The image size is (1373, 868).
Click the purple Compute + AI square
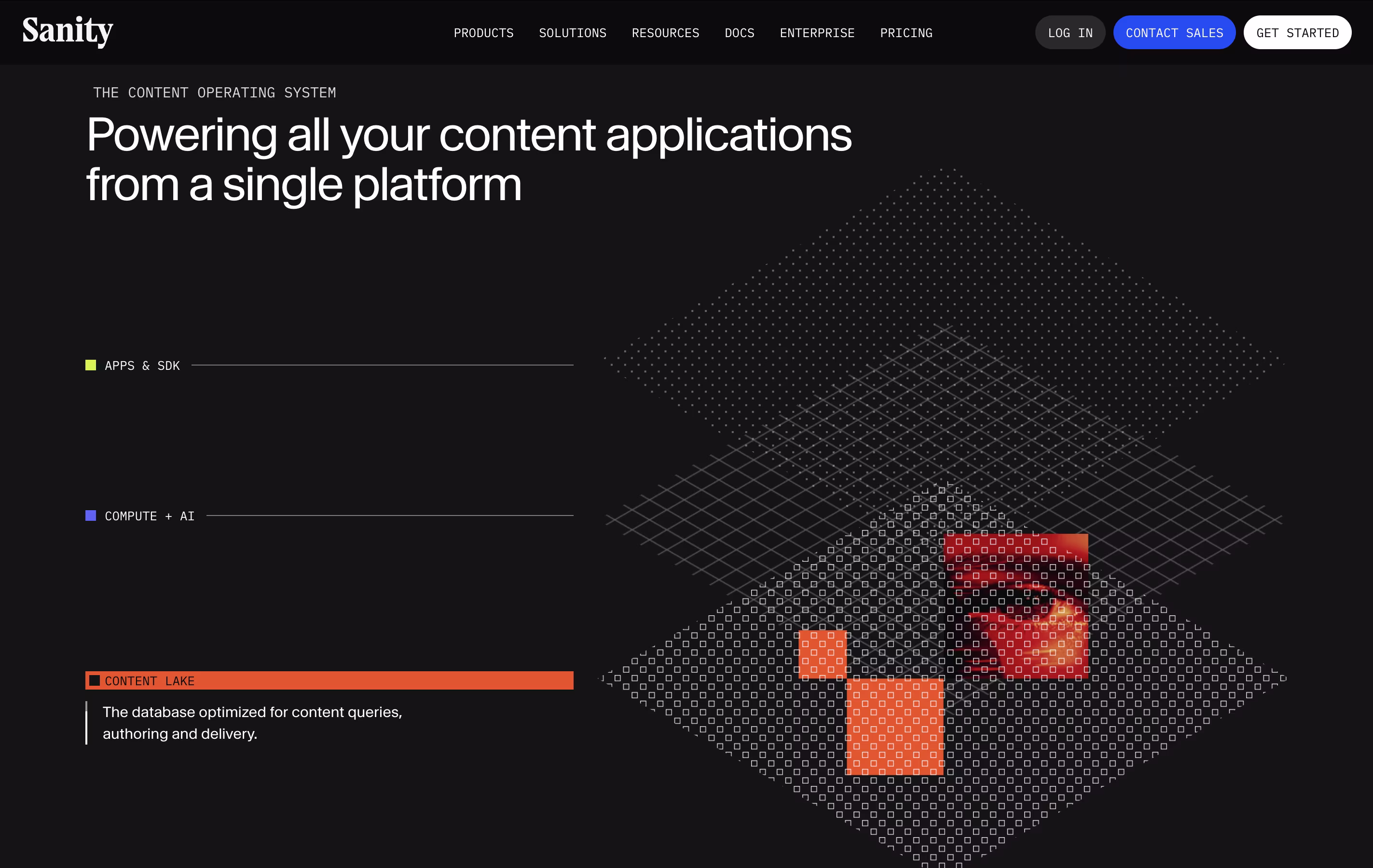[x=91, y=516]
